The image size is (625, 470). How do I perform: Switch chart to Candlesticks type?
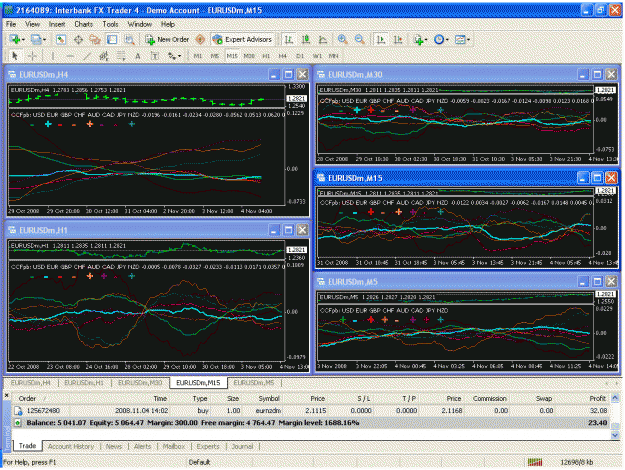click(x=306, y=39)
